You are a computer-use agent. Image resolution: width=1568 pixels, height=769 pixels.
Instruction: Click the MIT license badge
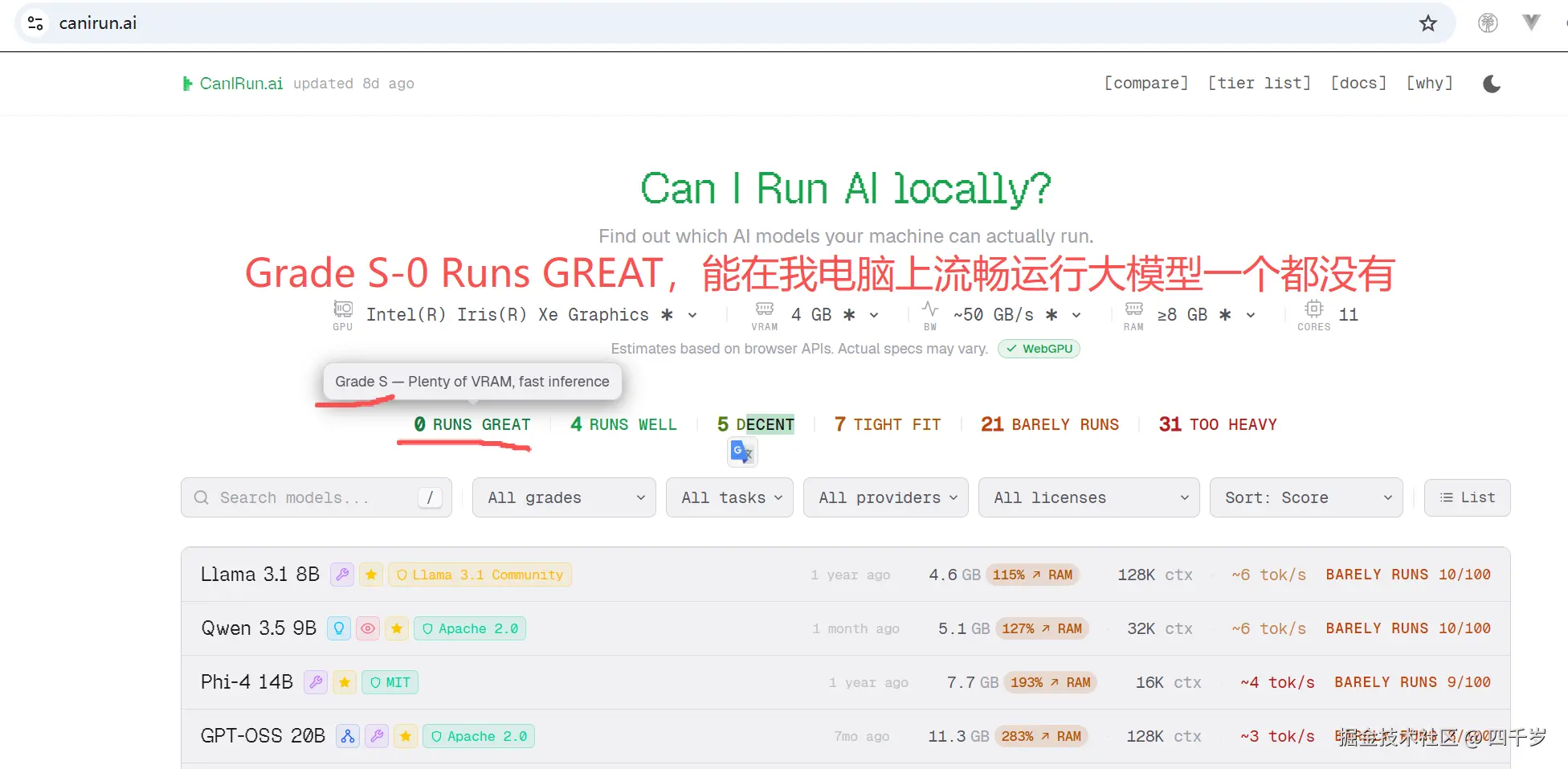[x=390, y=682]
